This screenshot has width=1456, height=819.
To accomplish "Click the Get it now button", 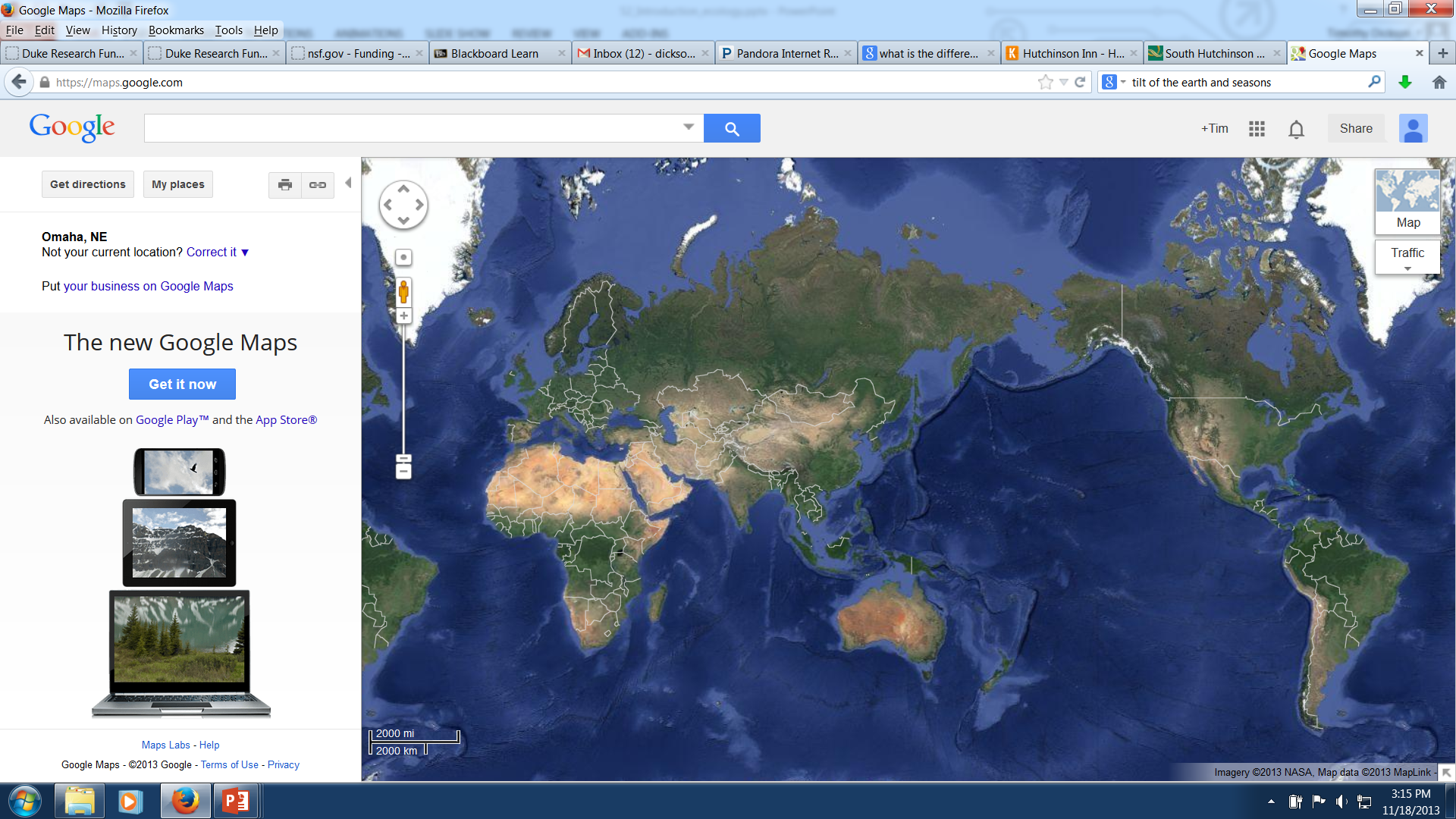I will 182,384.
